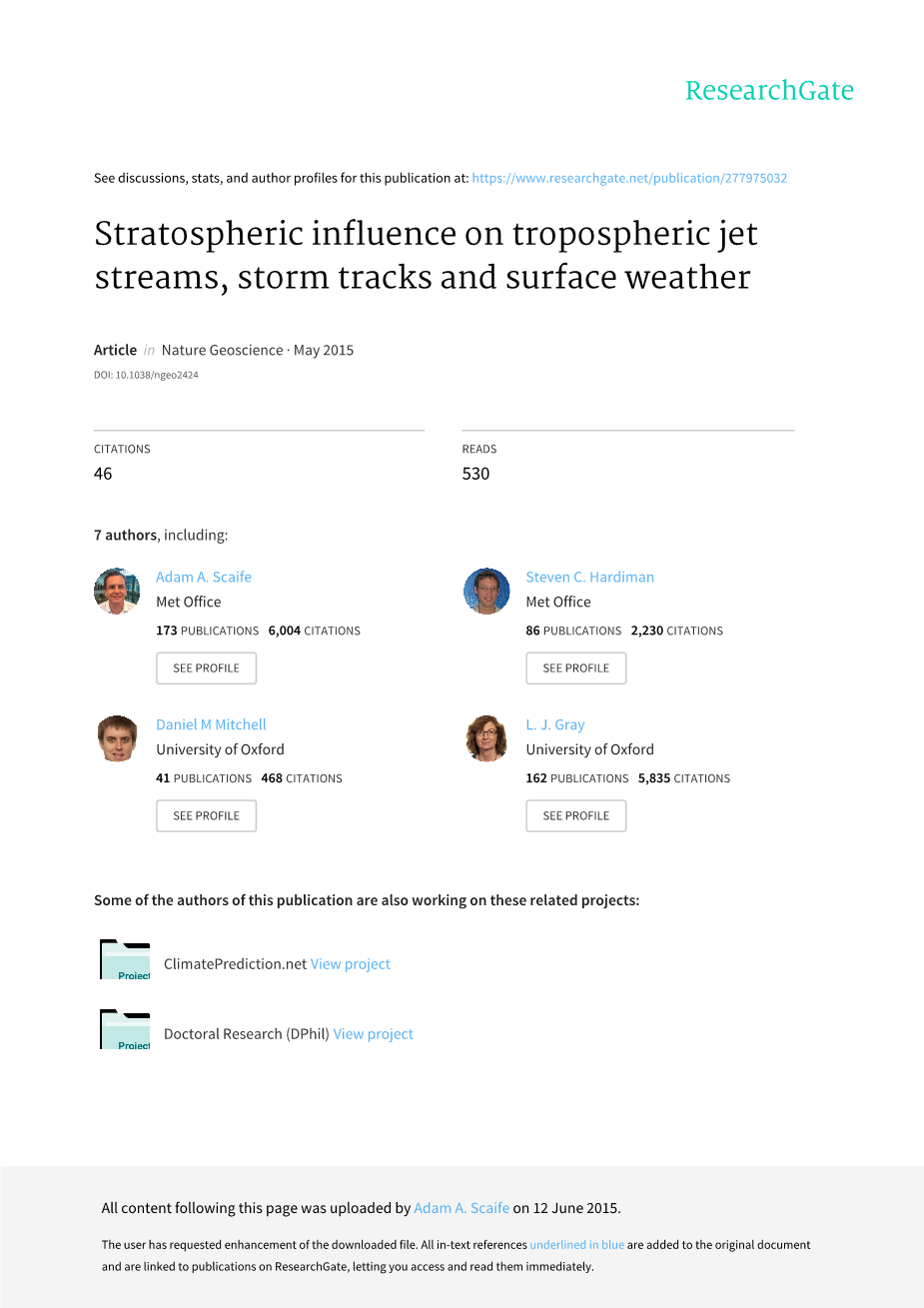Click the 'underlined in blue' footer link
Image resolution: width=924 pixels, height=1308 pixels.
[x=576, y=1245]
